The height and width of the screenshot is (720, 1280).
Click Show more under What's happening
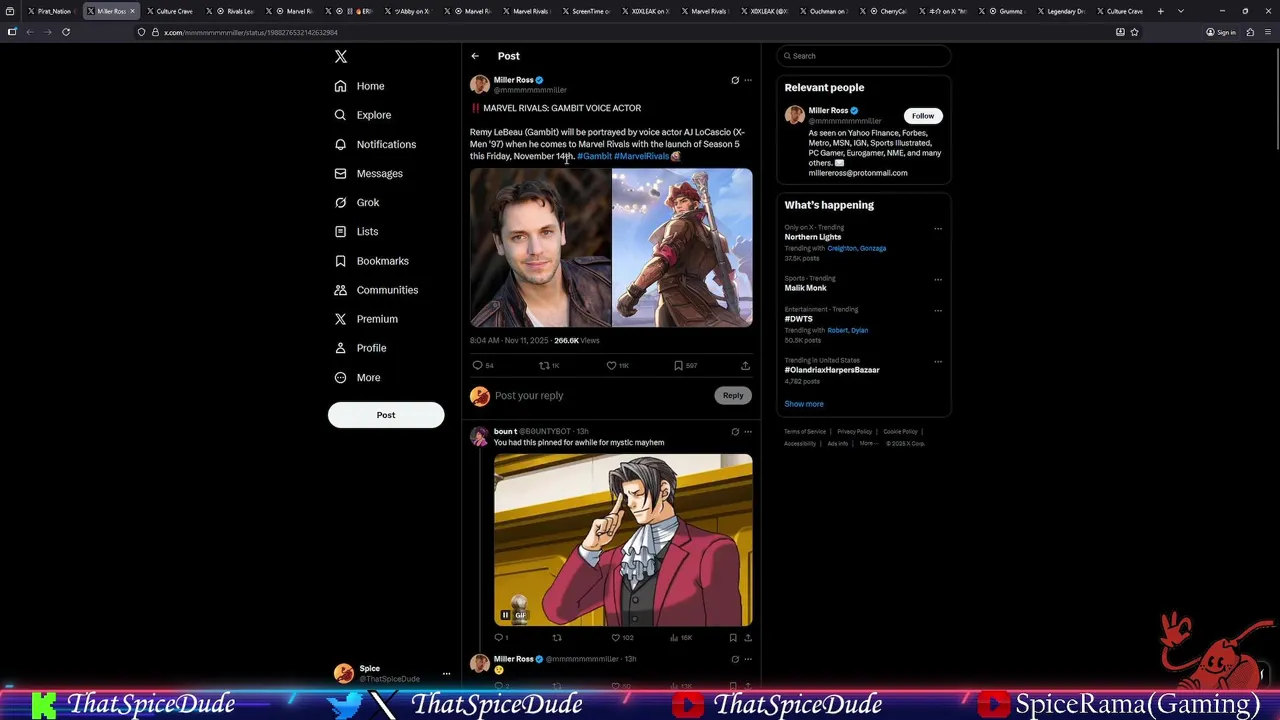(804, 404)
